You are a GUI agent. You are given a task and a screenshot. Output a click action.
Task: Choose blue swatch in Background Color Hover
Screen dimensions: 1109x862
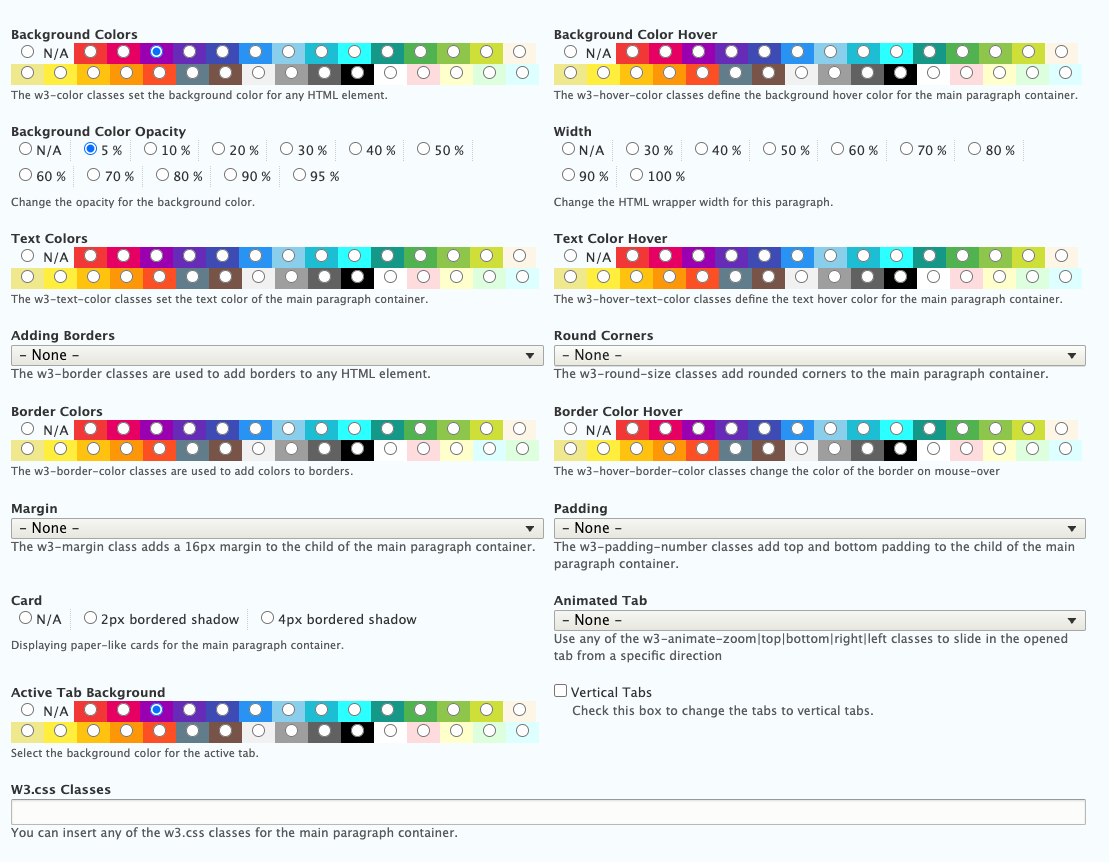(797, 52)
